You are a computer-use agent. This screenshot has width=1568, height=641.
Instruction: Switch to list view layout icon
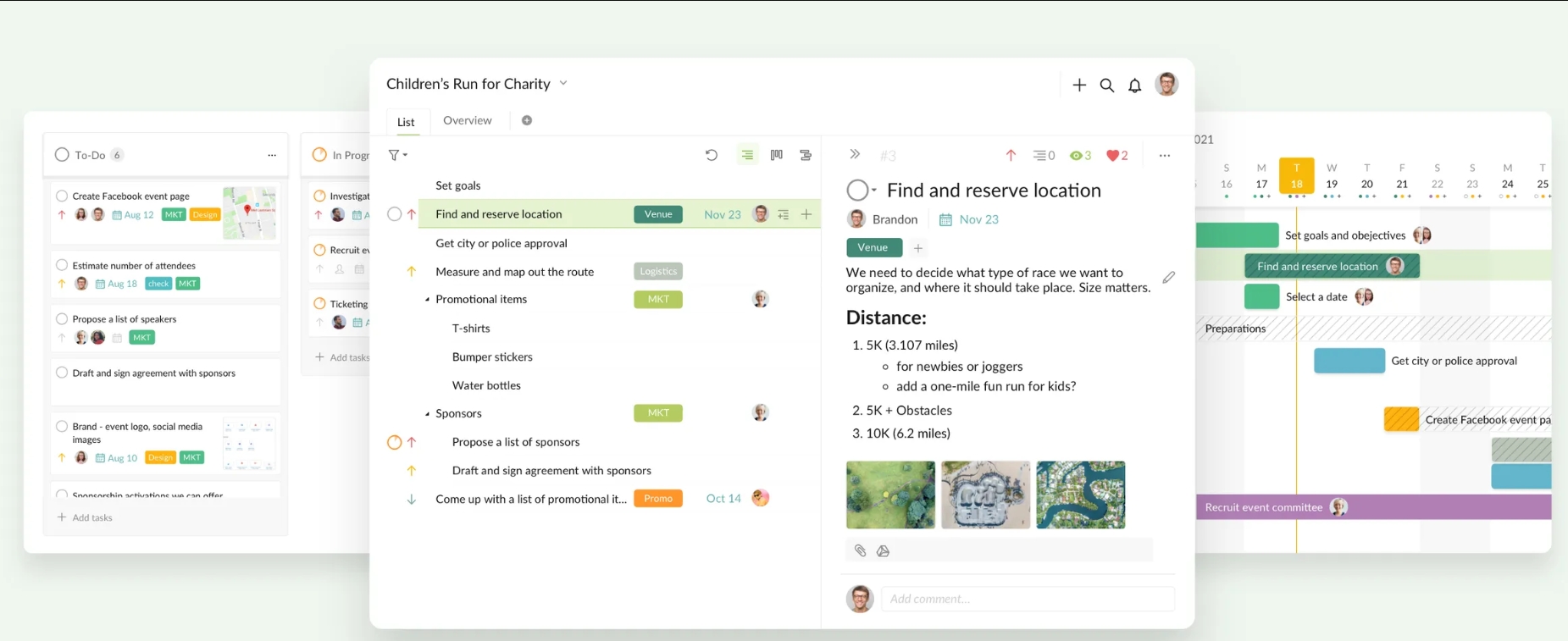[747, 155]
